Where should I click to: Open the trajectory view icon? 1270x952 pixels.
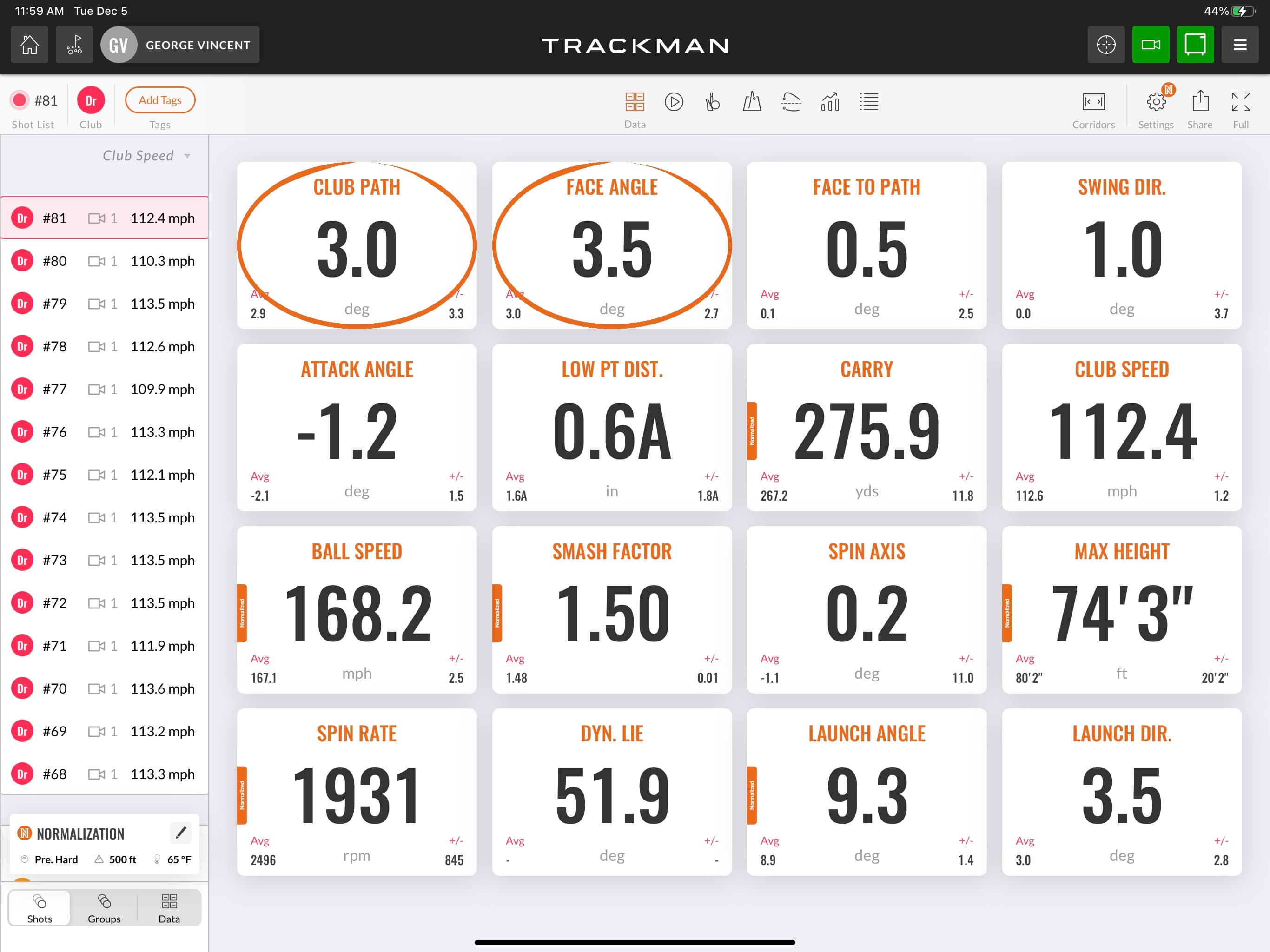click(x=791, y=102)
